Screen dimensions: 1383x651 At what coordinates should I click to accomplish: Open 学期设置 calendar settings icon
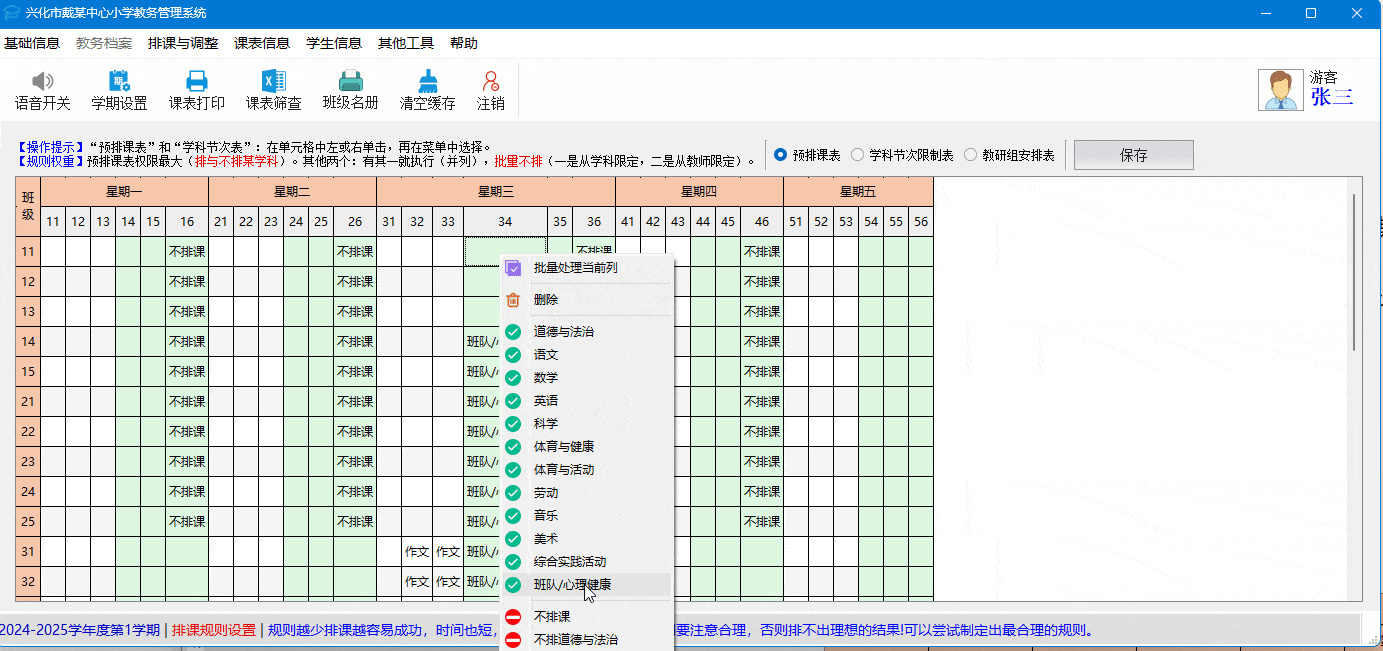coord(119,82)
